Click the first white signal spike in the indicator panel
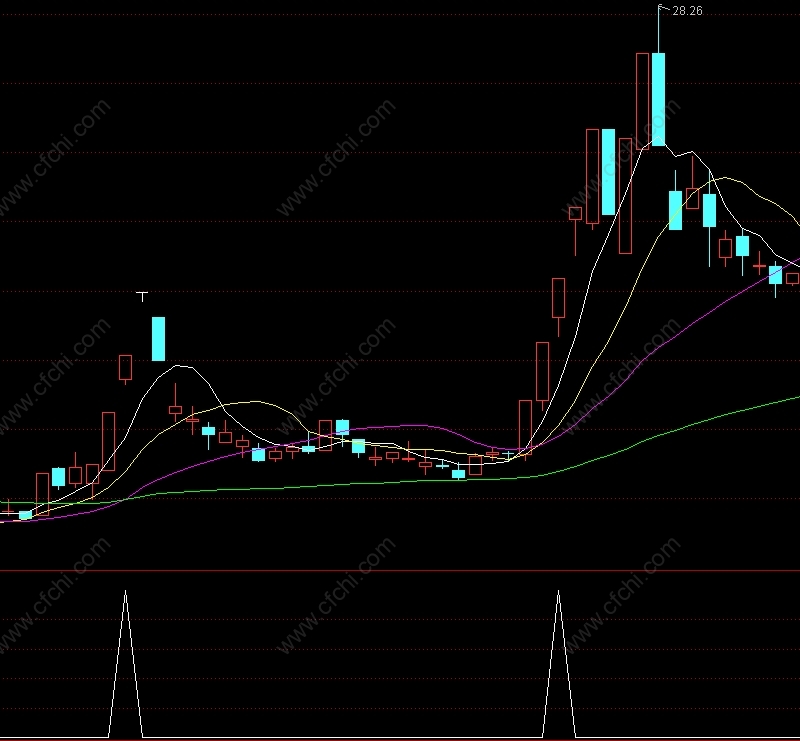 tap(126, 663)
